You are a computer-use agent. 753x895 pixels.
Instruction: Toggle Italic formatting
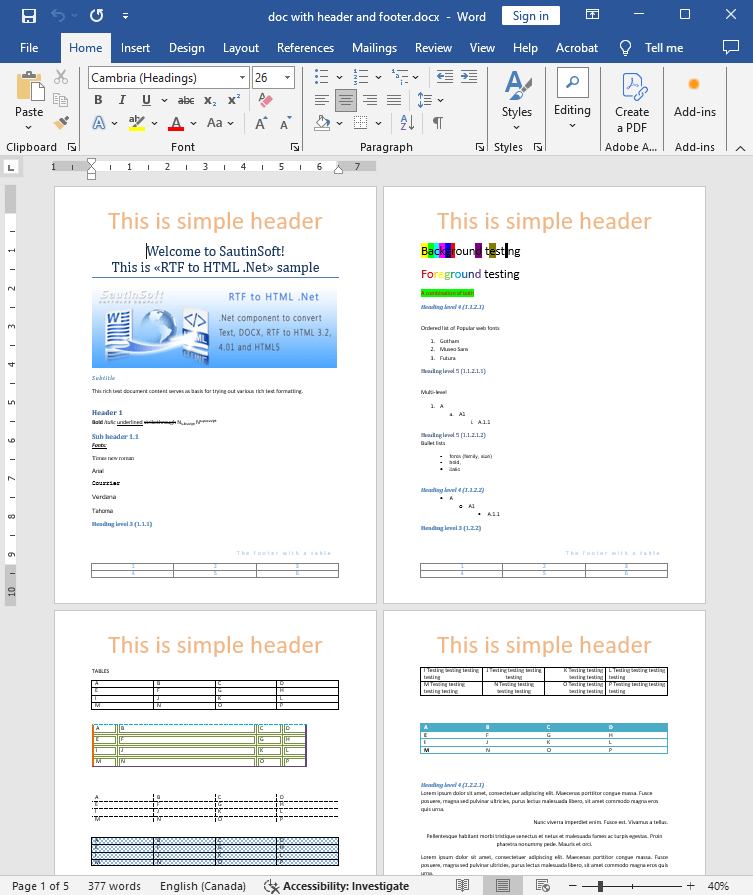click(x=122, y=100)
